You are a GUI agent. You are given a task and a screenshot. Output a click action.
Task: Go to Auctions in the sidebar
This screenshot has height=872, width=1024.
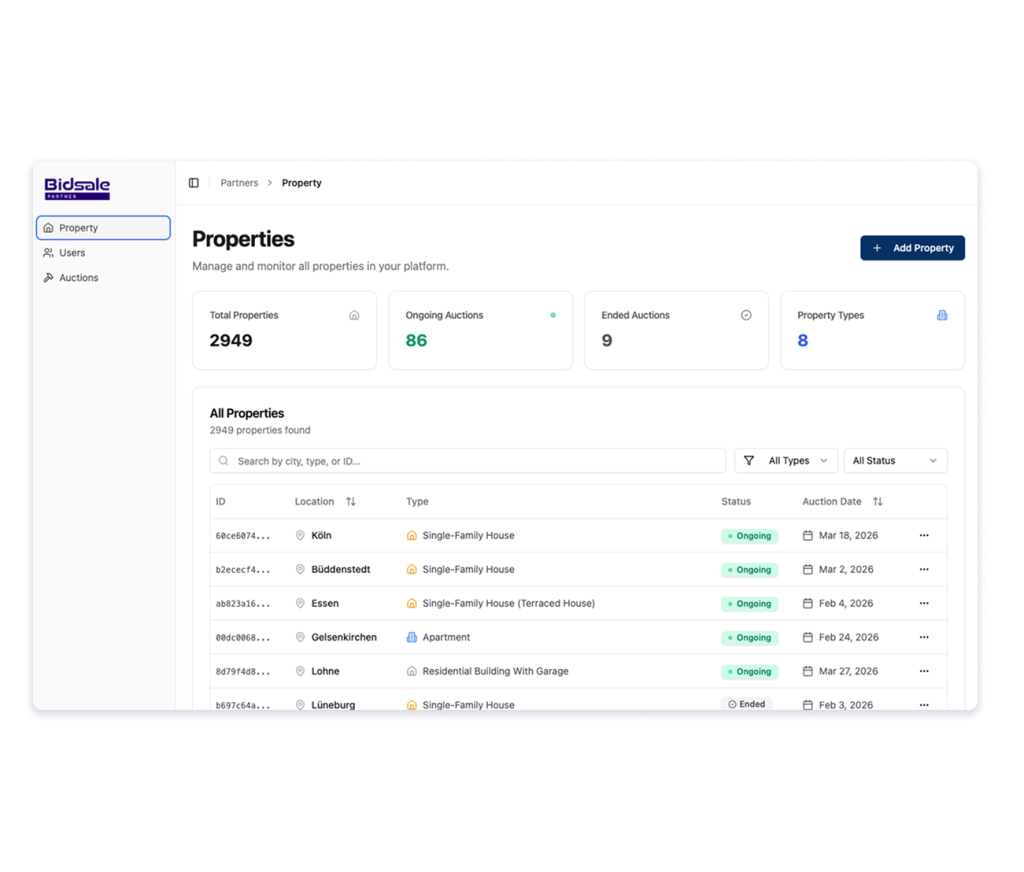78,278
